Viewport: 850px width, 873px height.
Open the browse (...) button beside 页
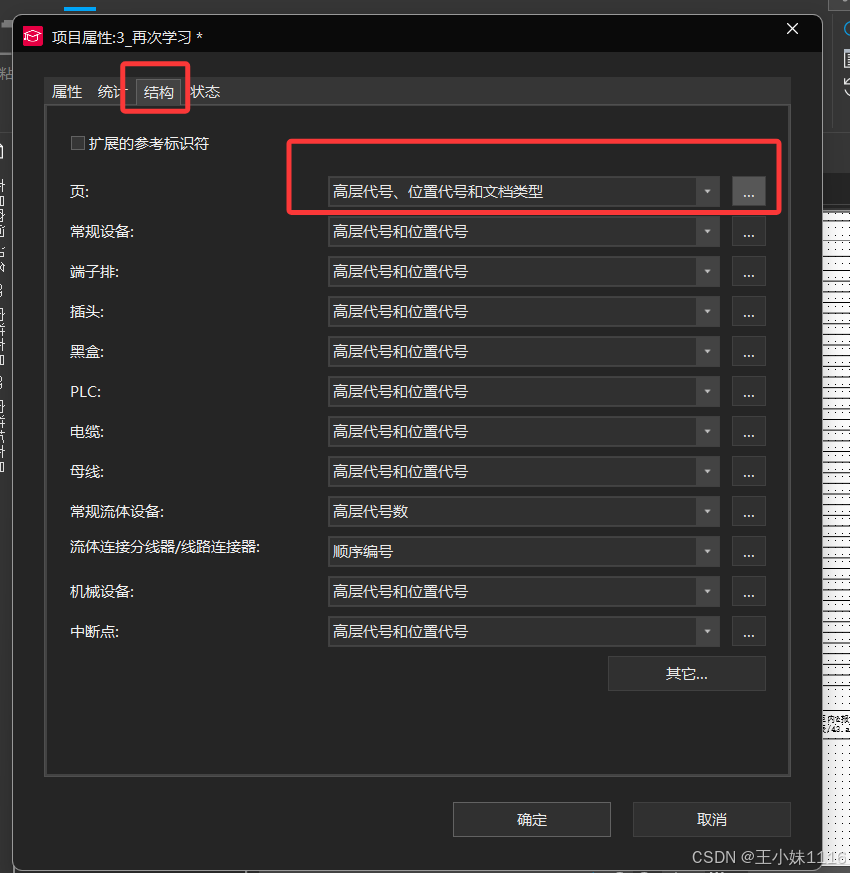point(748,191)
